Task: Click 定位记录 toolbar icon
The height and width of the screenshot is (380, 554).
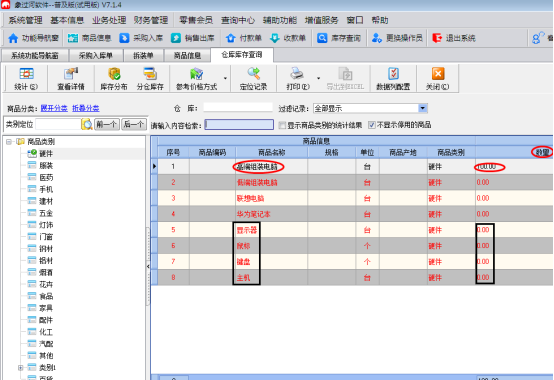Action: click(x=253, y=74)
